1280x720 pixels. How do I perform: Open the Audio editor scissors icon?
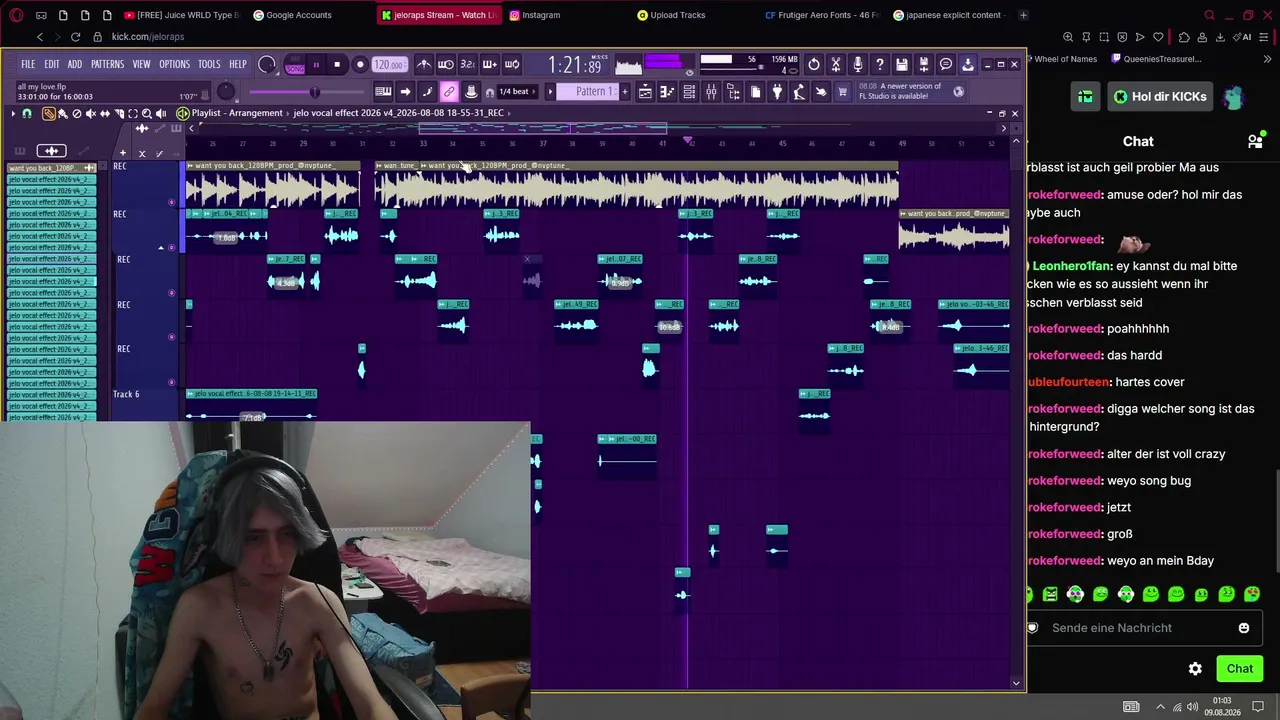[x=836, y=65]
